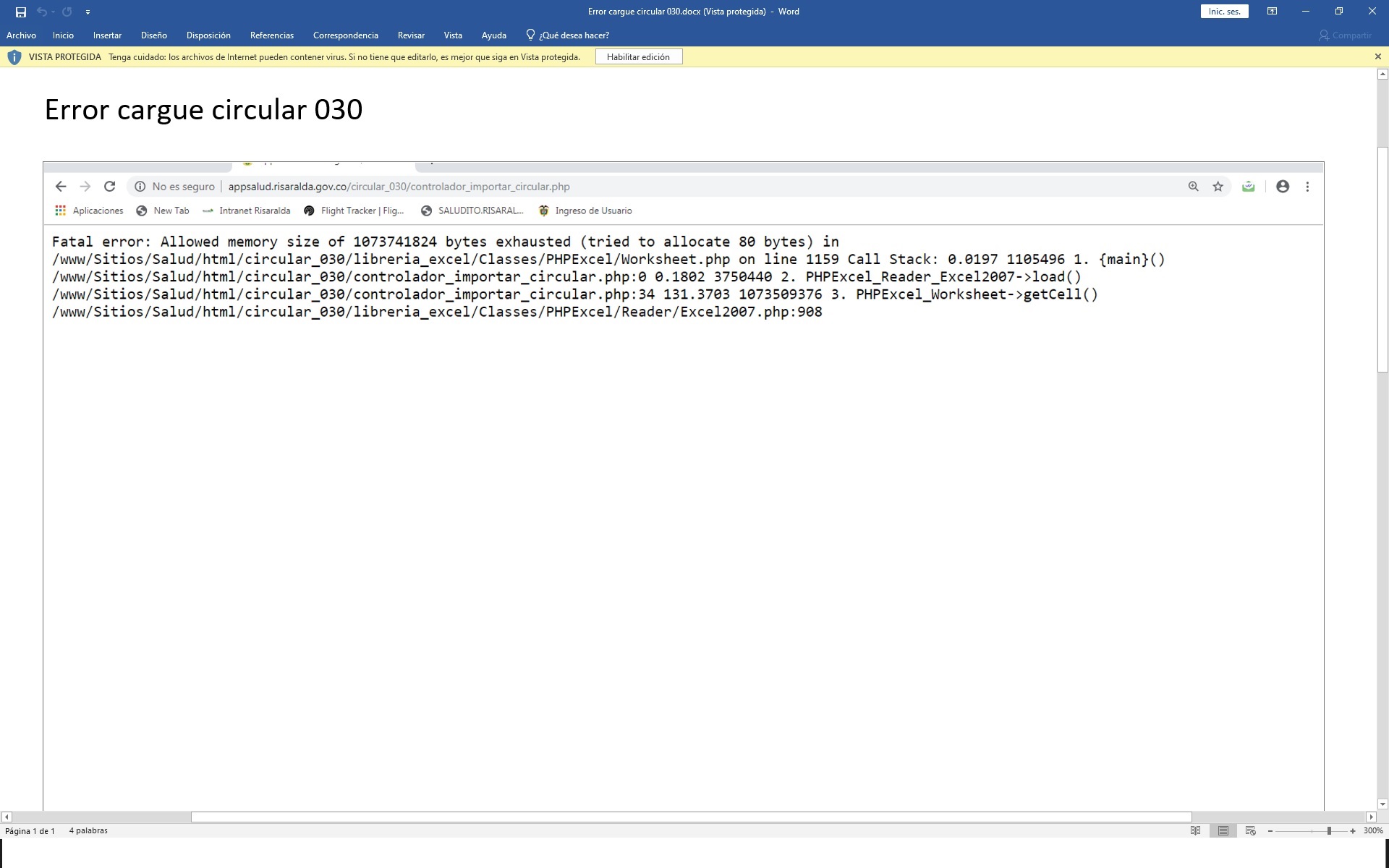The image size is (1389, 868).
Task: Click the VISTA PROTEGIDA label
Action: (65, 56)
